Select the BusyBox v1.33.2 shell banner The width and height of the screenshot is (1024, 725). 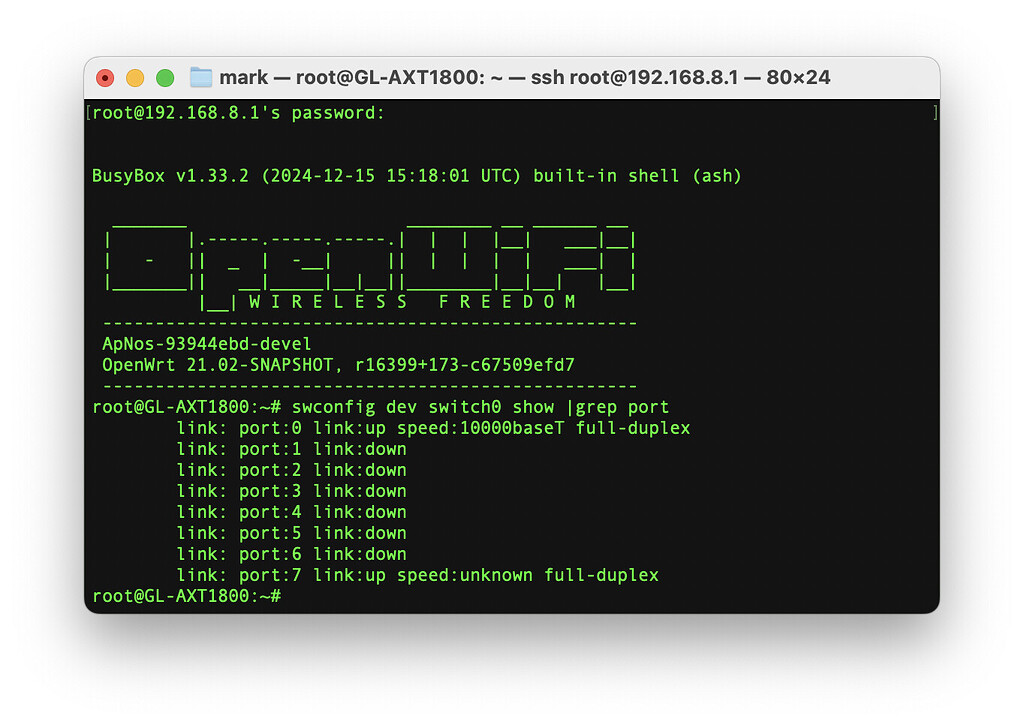[x=420, y=175]
